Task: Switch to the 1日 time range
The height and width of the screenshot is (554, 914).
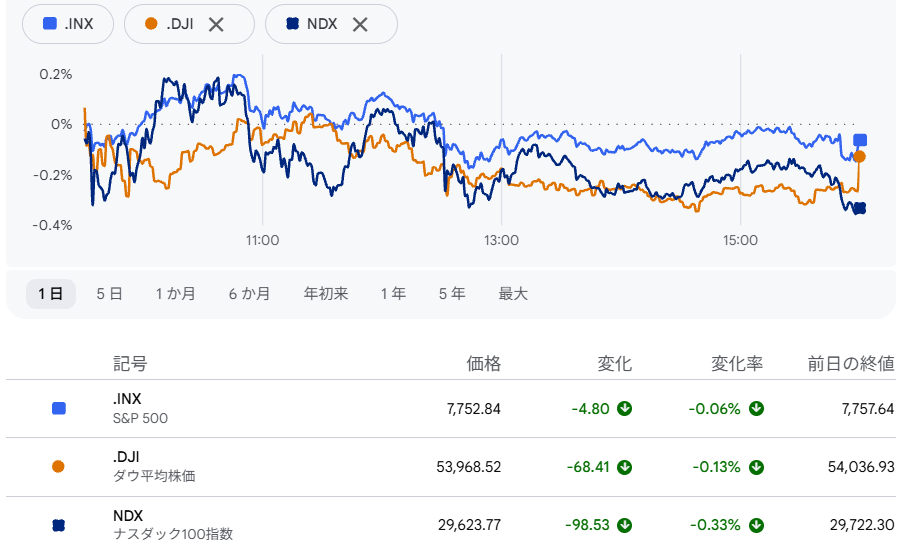Action: coord(51,294)
